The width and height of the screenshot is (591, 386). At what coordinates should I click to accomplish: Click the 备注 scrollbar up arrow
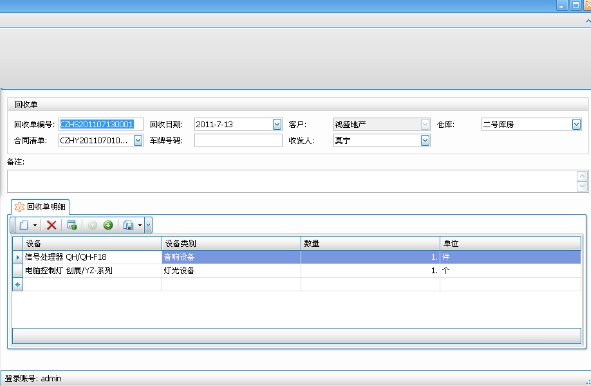pos(582,176)
